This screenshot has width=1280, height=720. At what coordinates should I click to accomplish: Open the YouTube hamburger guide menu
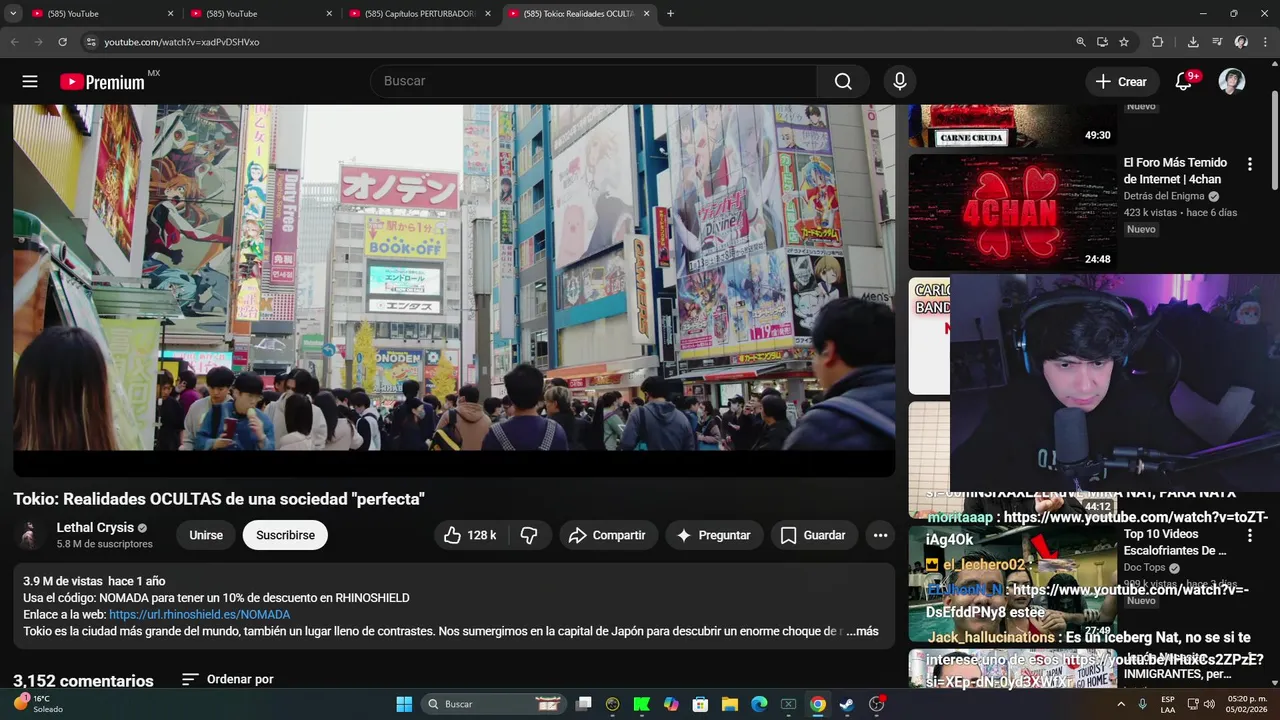click(x=30, y=82)
